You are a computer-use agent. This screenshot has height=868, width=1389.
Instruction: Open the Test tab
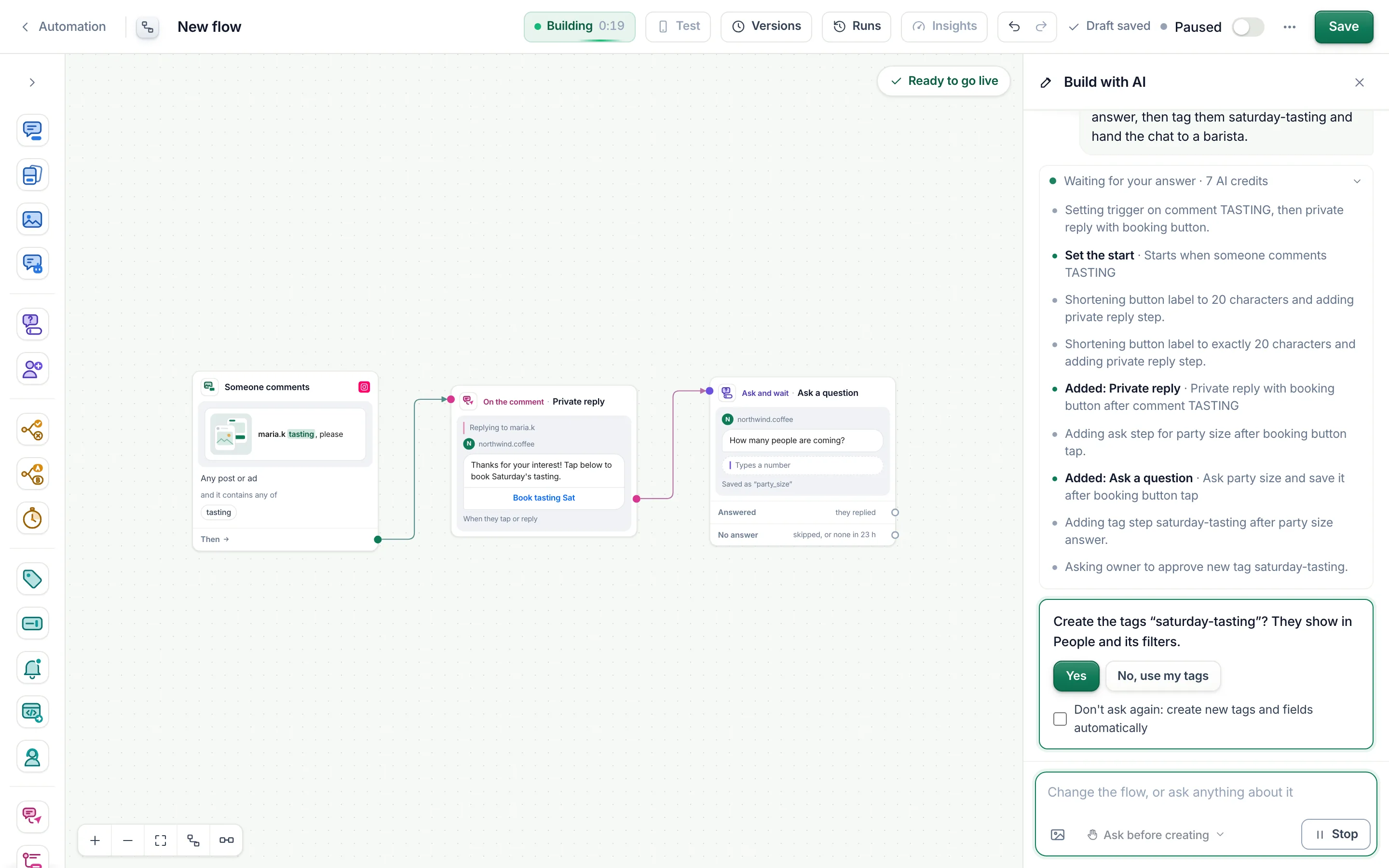coord(678,27)
